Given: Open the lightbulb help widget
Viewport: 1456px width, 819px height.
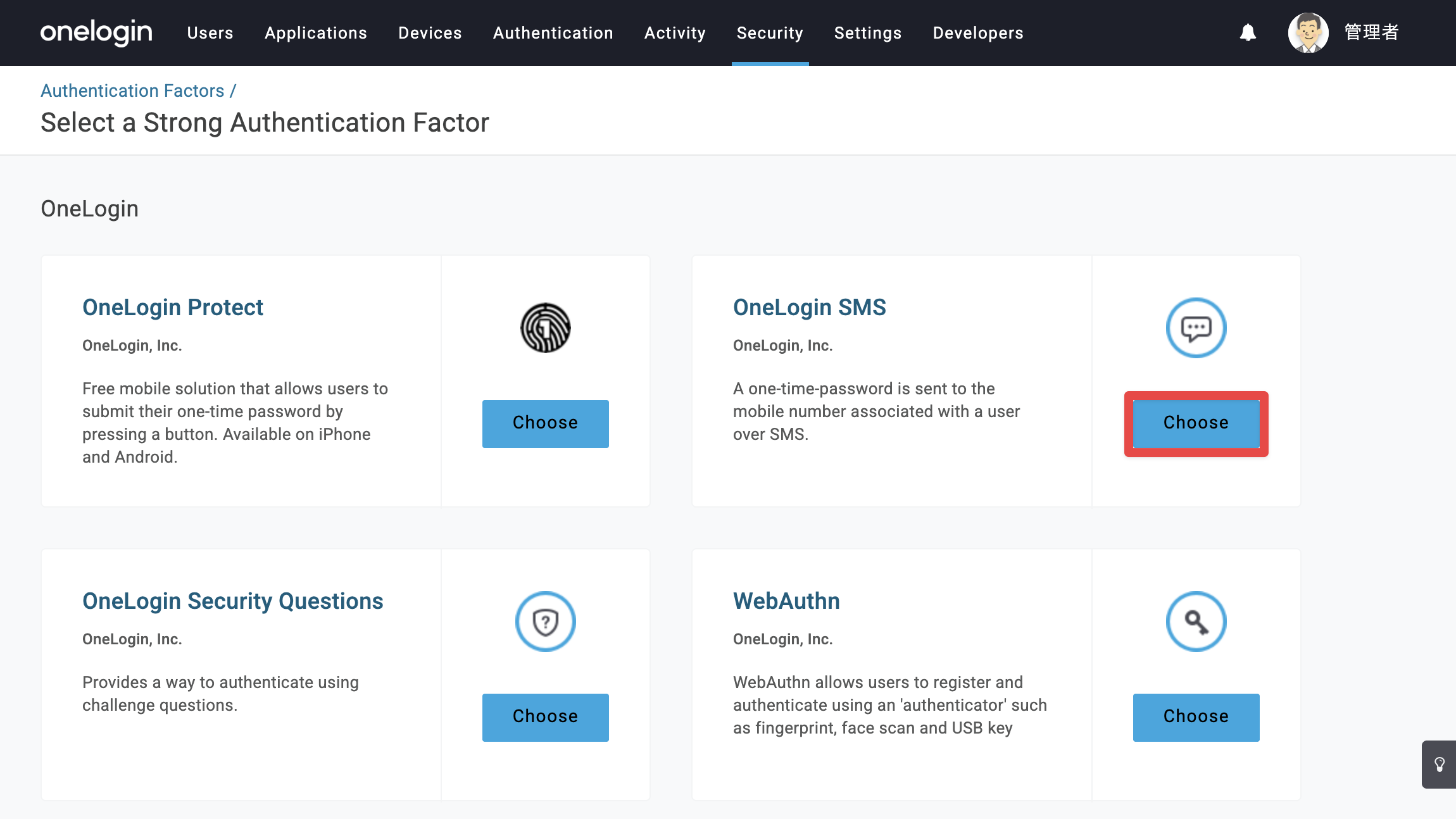Looking at the screenshot, I should [1440, 765].
